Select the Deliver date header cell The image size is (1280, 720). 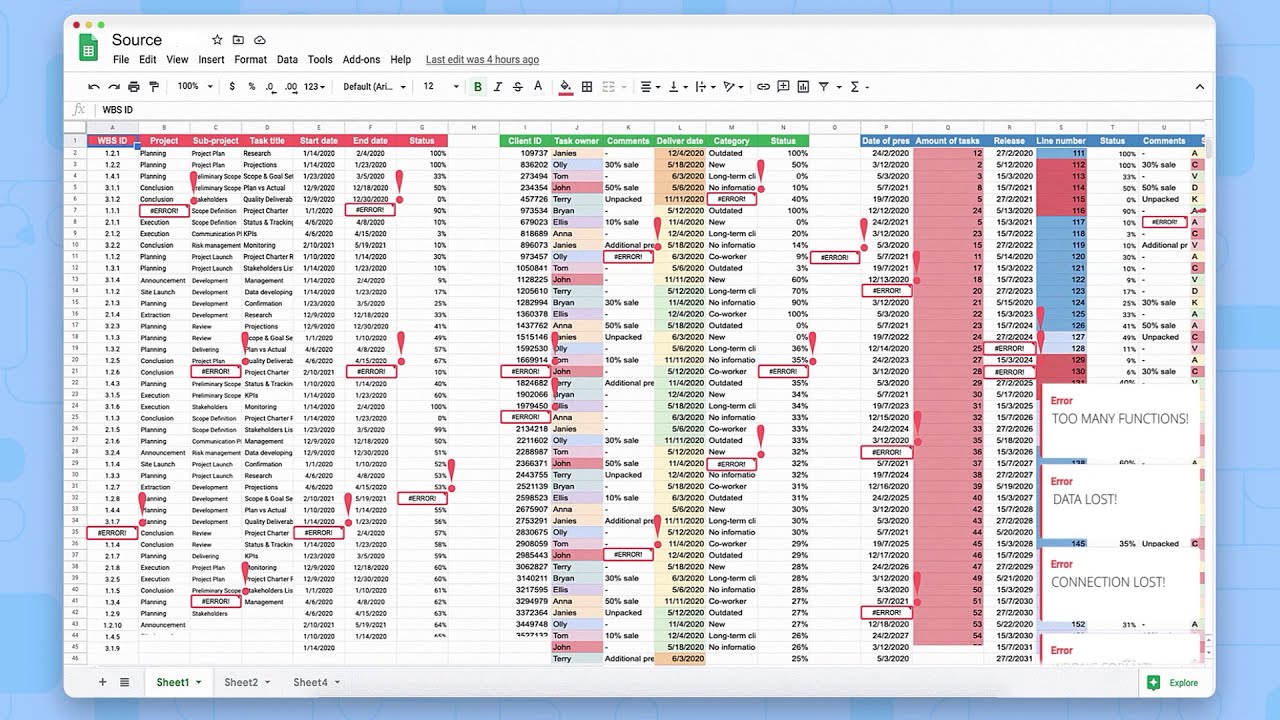pos(680,141)
